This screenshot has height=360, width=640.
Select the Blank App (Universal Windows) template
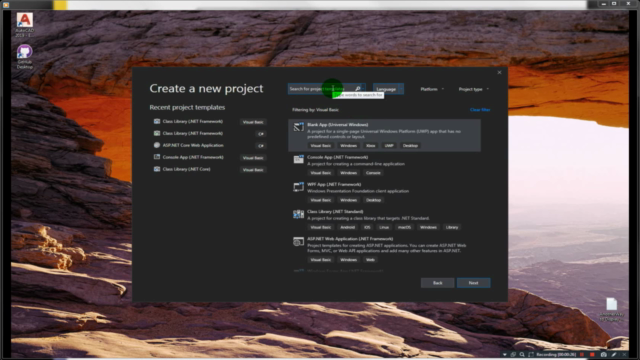click(384, 135)
